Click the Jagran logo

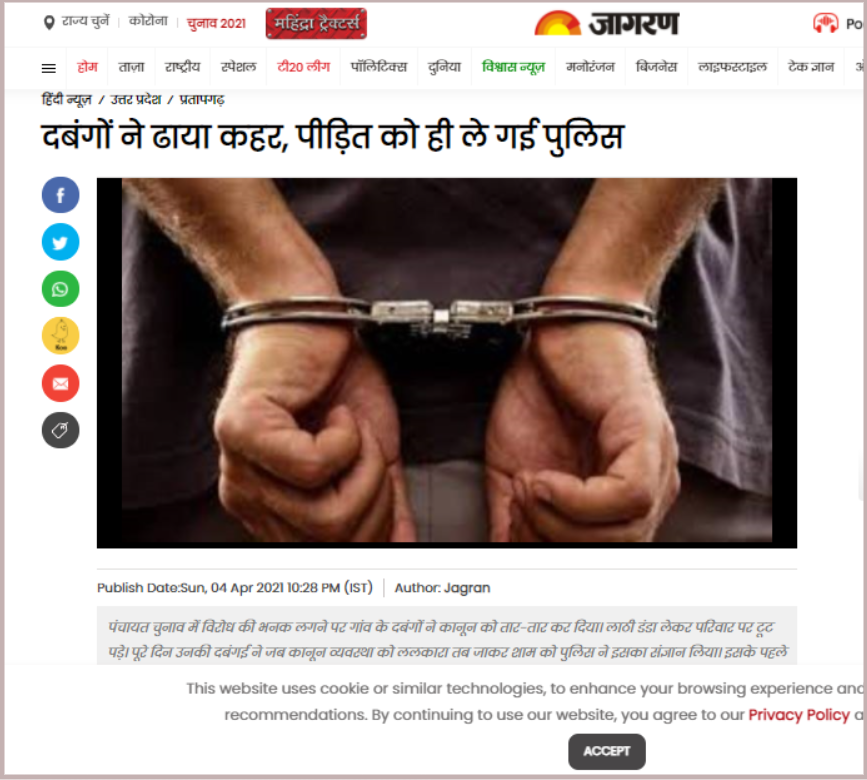point(607,23)
